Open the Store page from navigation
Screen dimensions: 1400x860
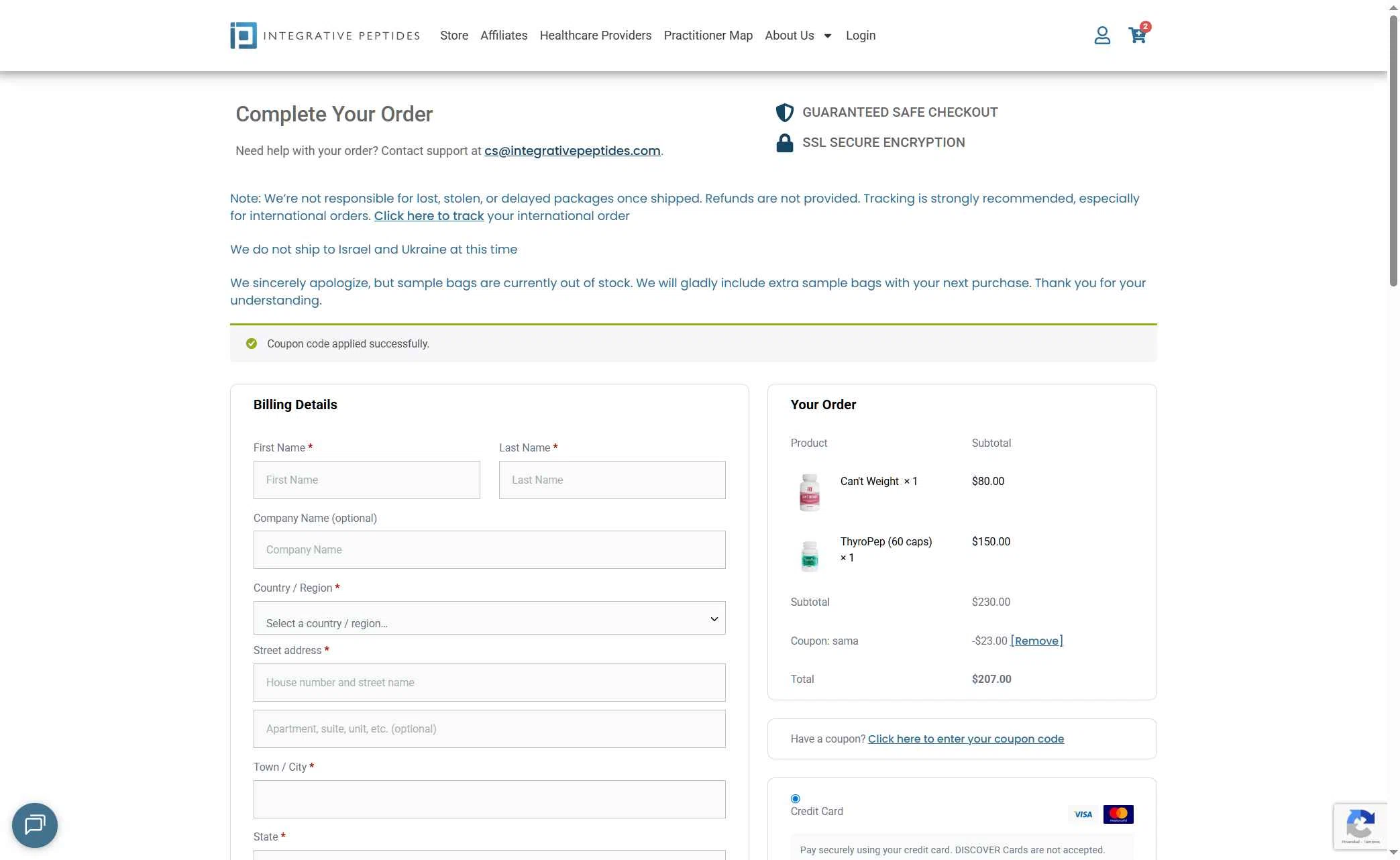click(x=453, y=36)
